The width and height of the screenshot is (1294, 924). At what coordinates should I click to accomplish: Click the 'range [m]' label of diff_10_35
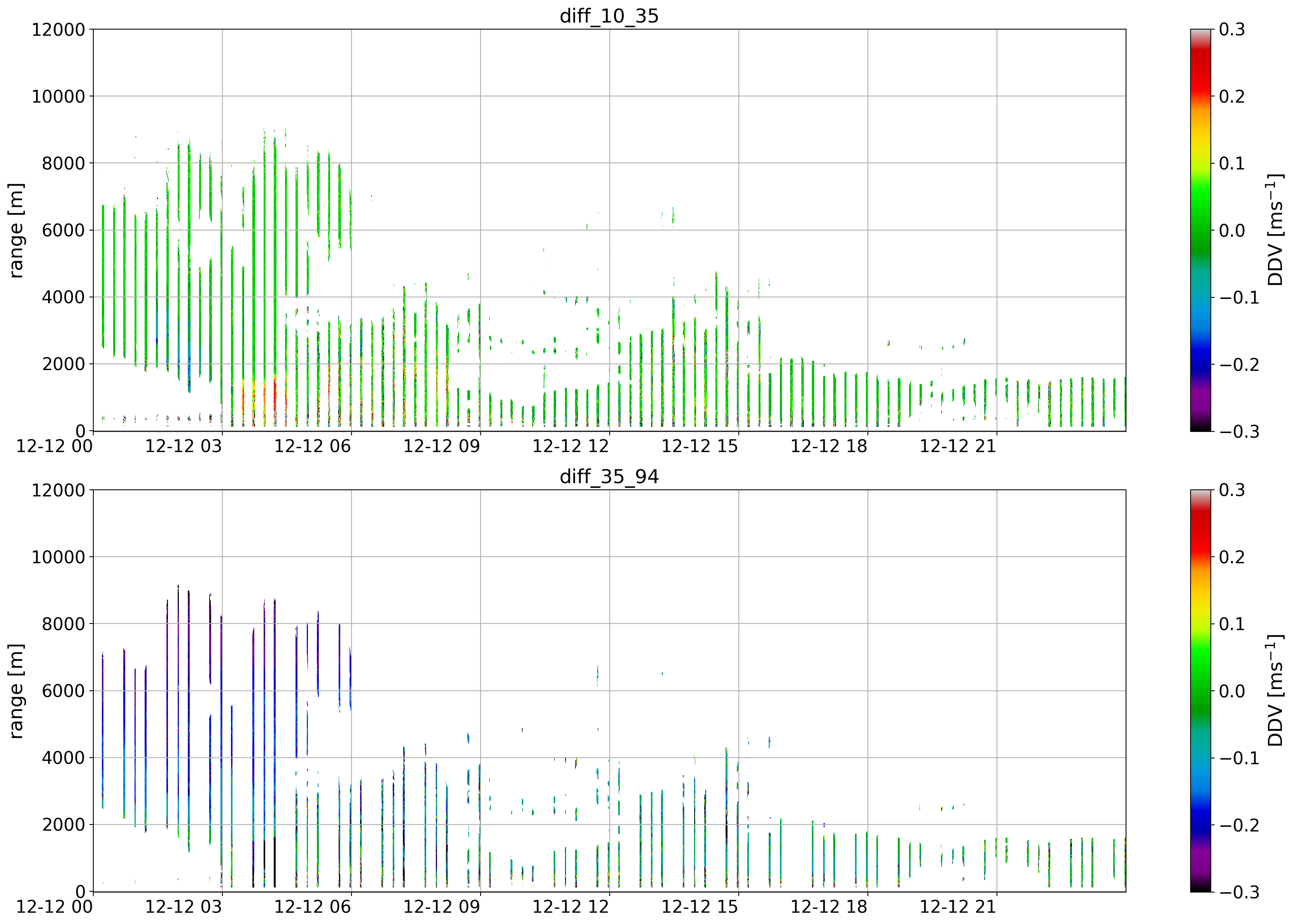[x=16, y=231]
